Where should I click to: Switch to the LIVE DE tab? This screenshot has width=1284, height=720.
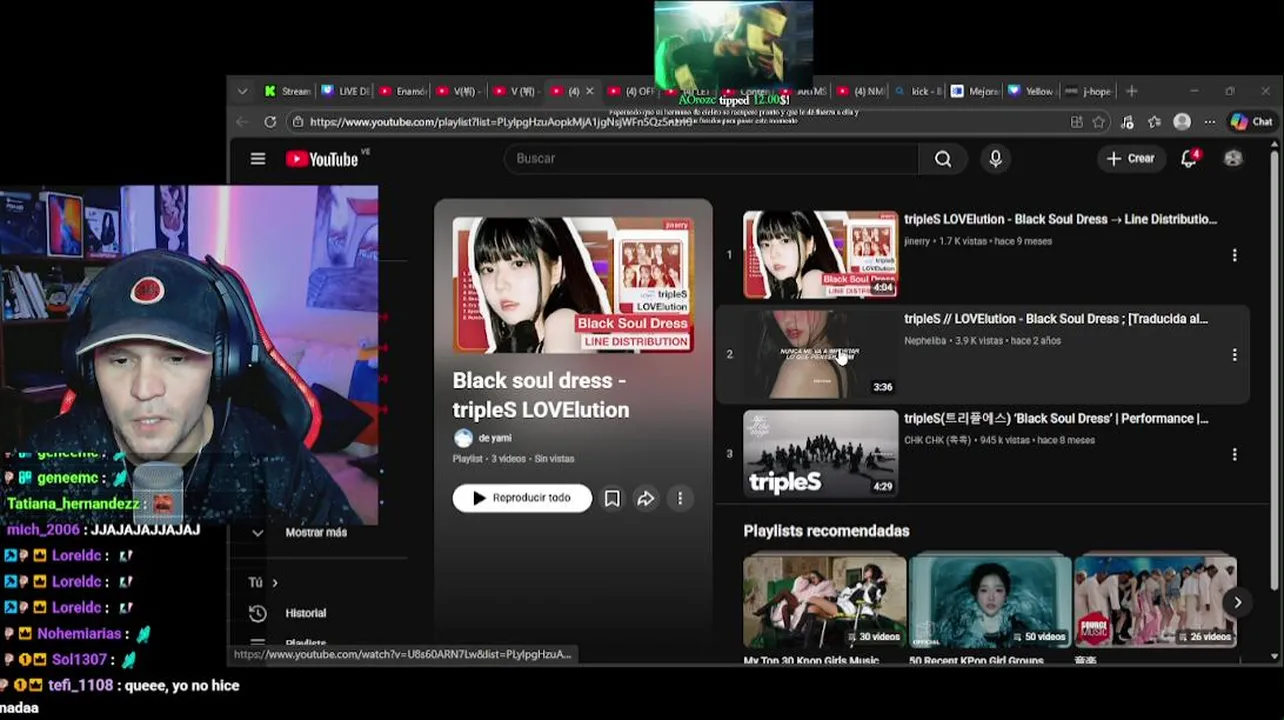tap(345, 91)
